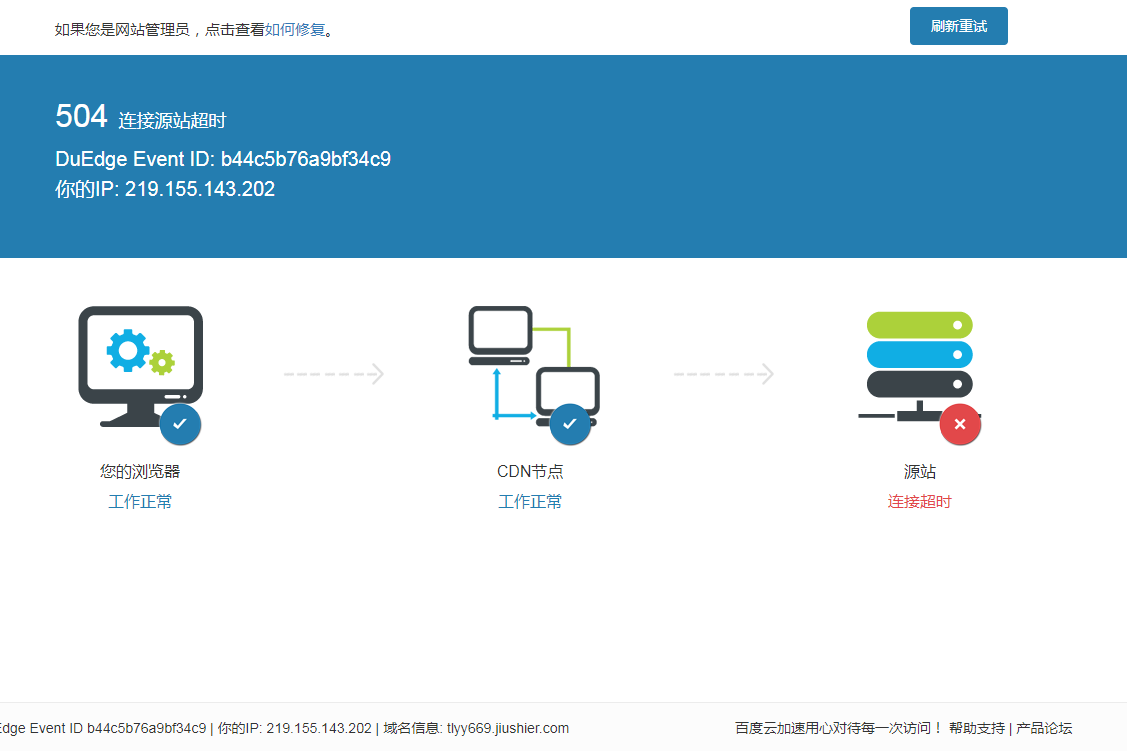
Task: Click 工作正常 status under CDN节点
Action: point(530,502)
